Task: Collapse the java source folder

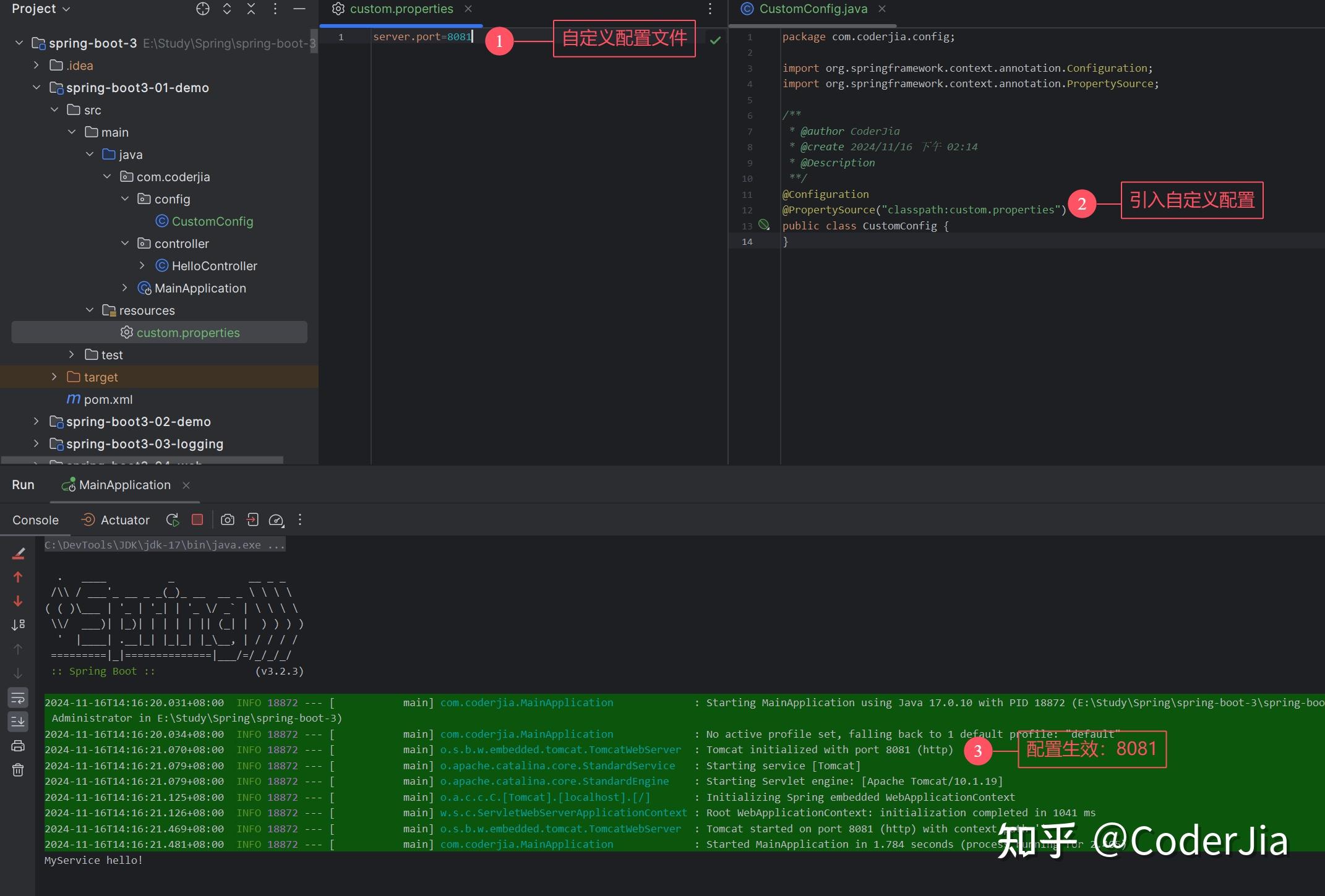Action: coord(90,154)
